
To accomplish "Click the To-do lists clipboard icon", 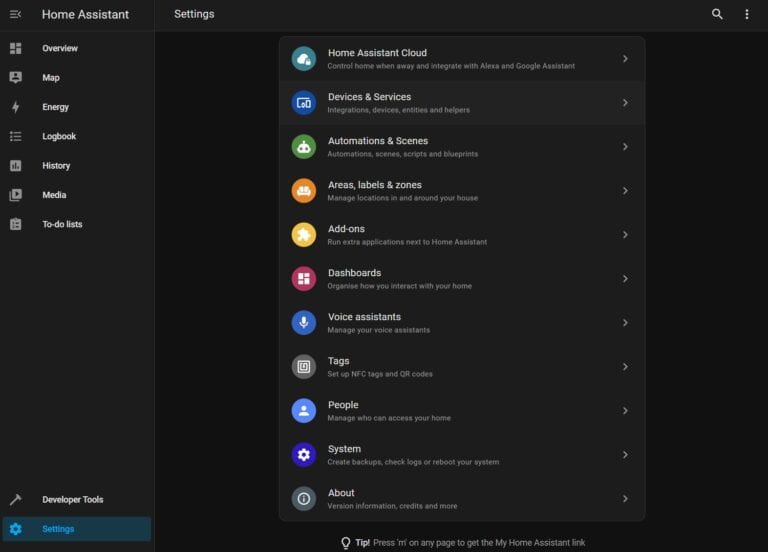I will pos(16,224).
